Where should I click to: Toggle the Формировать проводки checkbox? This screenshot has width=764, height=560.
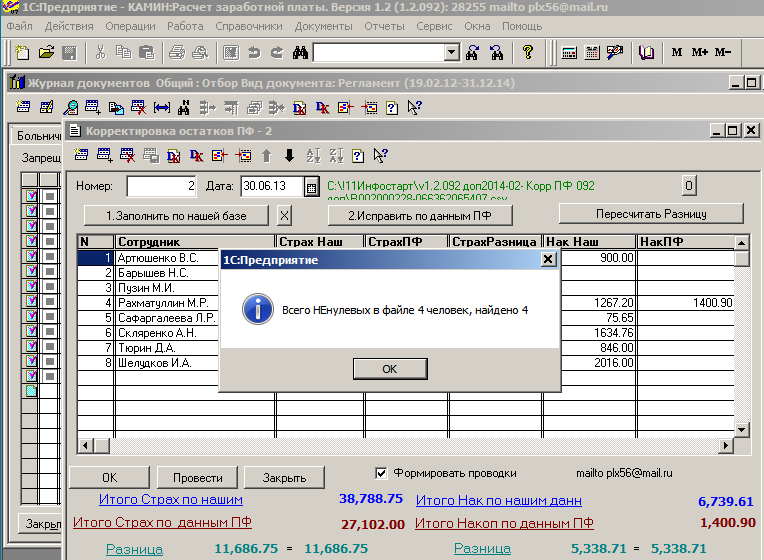click(x=382, y=473)
